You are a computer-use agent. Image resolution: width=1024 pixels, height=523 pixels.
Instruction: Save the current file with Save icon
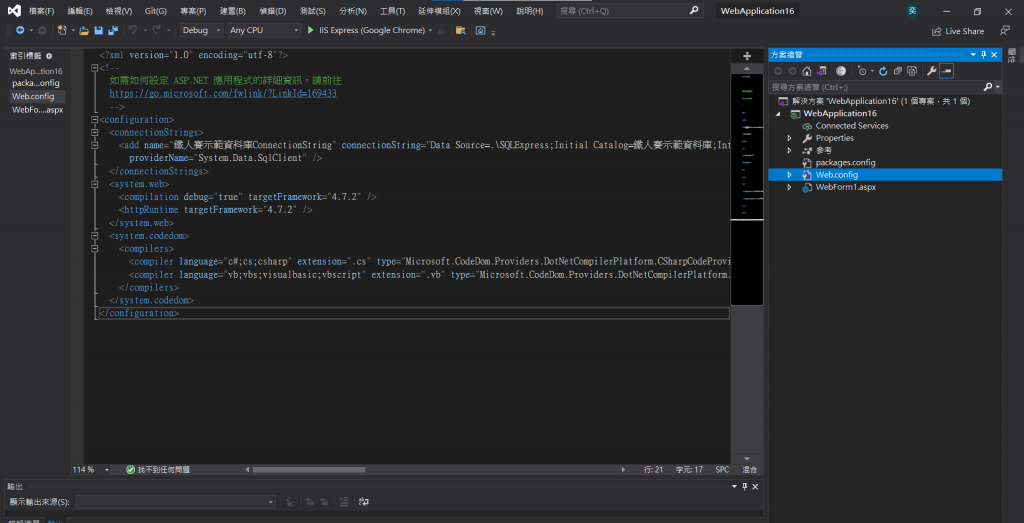tap(99, 30)
